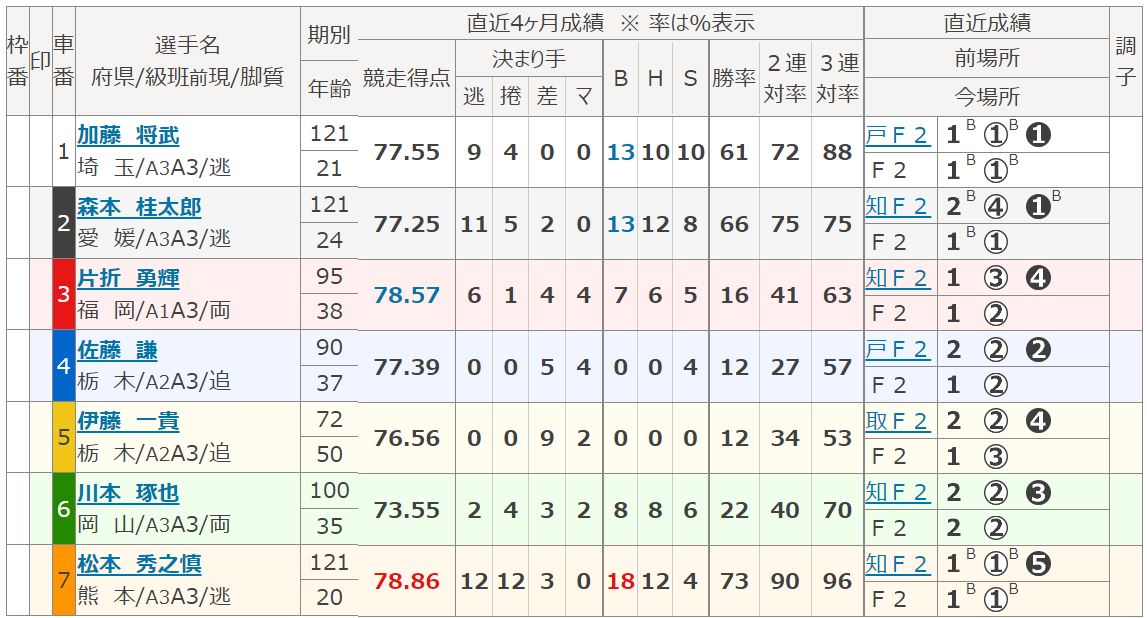Screen dimensions: 1147x618
Task: Click black filled circle 5 result for 松本
Action: click(x=1038, y=564)
